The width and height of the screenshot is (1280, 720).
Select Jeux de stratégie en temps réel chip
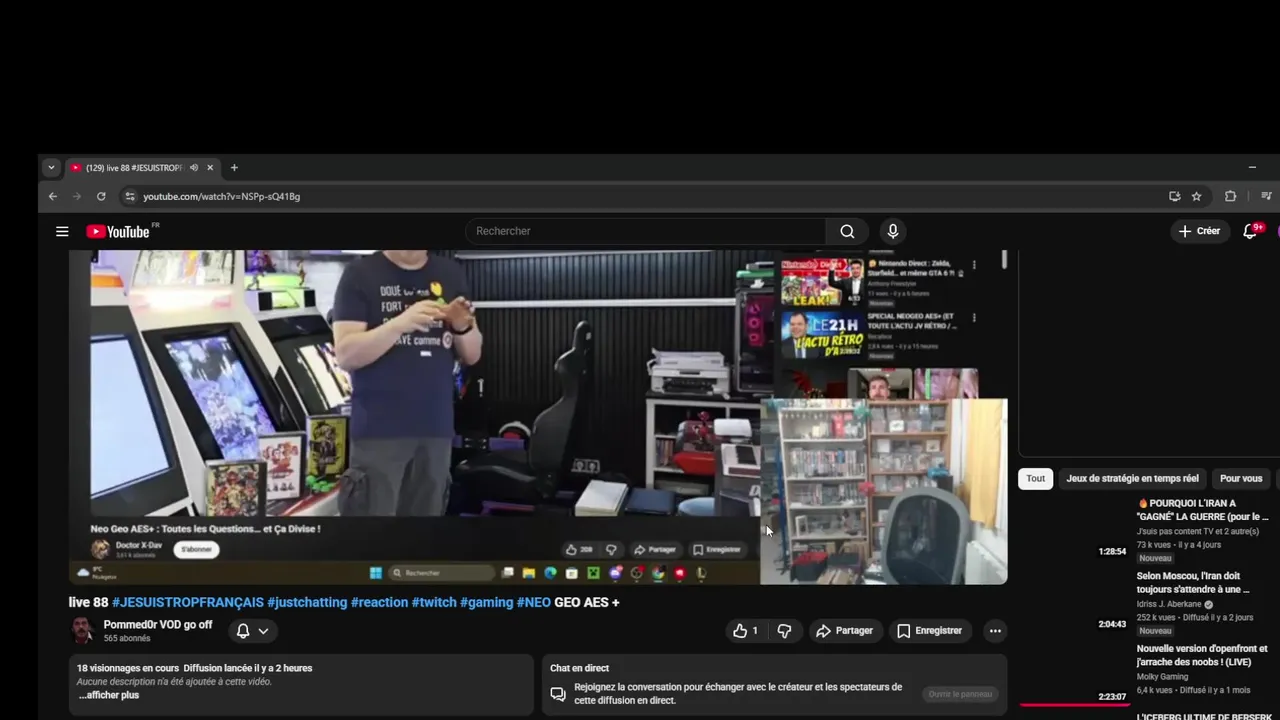(1132, 478)
